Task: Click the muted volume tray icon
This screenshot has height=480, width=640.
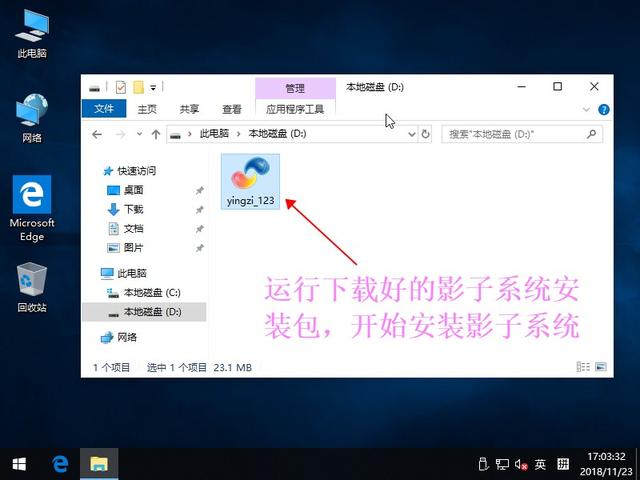Action: point(521,464)
